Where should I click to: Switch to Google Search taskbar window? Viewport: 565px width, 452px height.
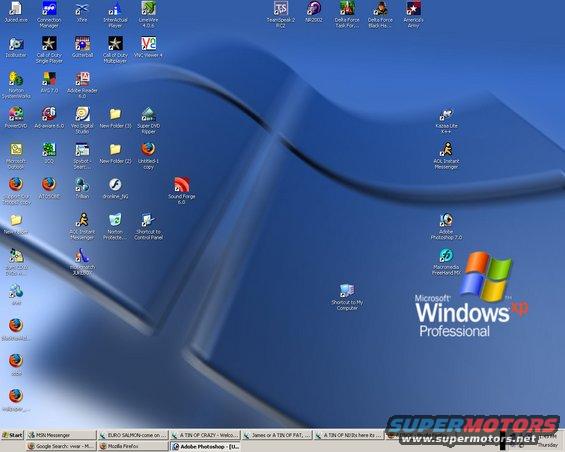(62, 446)
